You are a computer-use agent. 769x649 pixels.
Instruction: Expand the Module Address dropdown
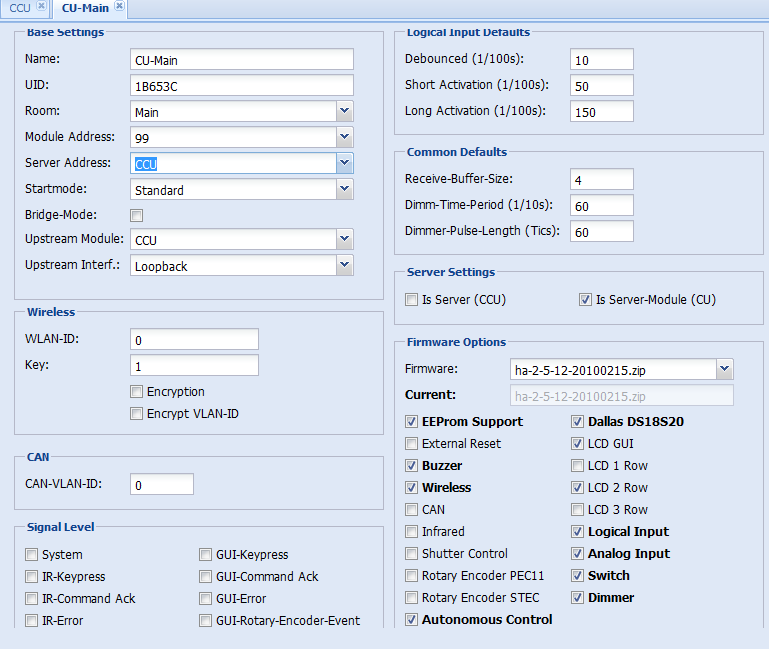[345, 137]
